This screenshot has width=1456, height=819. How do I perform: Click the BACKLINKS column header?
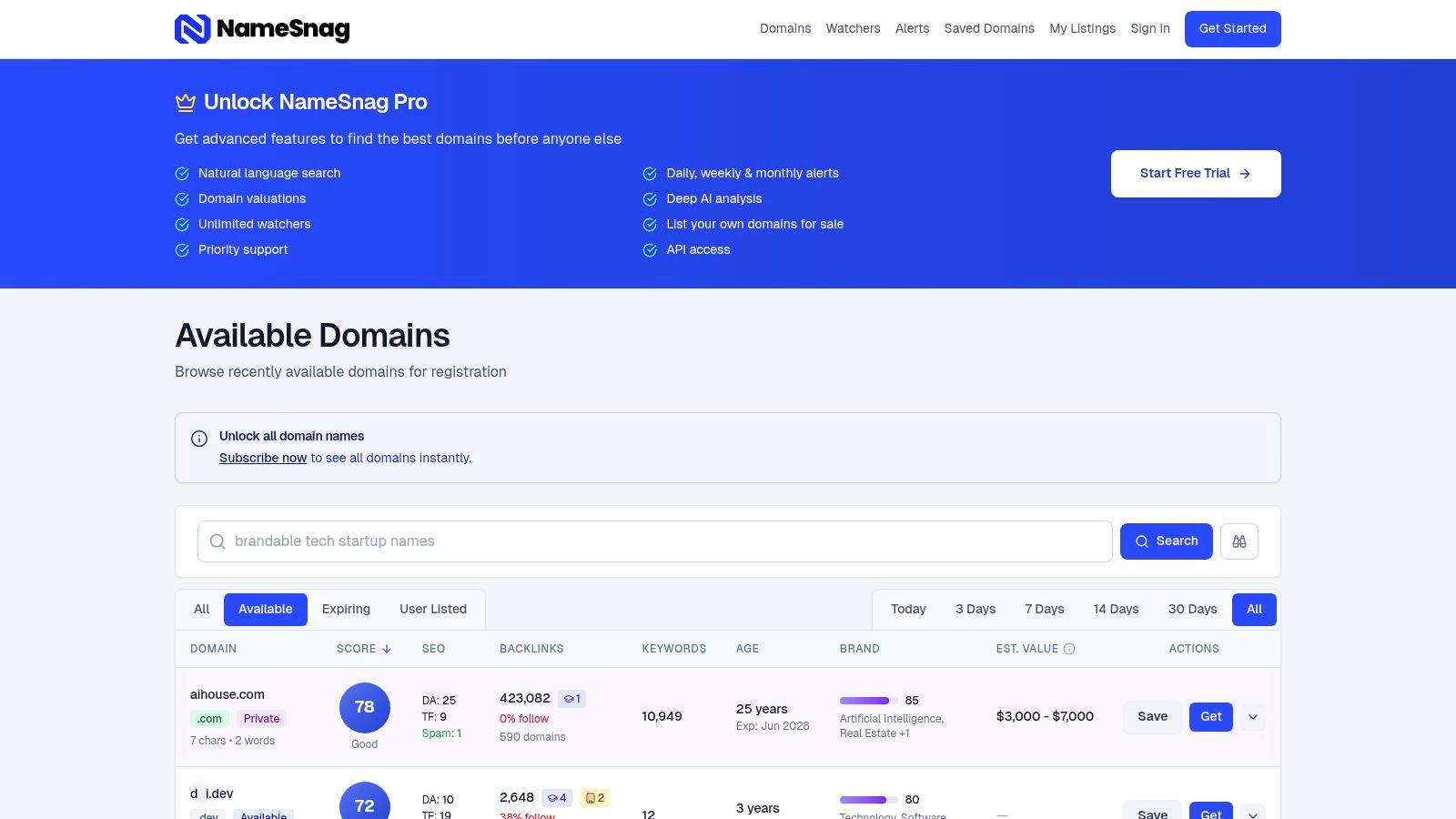[x=531, y=649]
